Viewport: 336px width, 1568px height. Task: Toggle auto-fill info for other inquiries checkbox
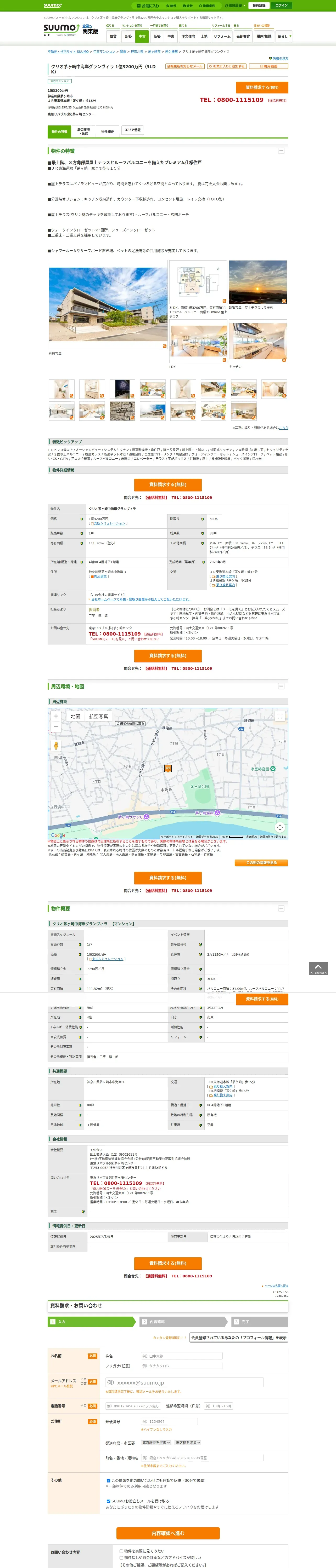[x=109, y=1480]
